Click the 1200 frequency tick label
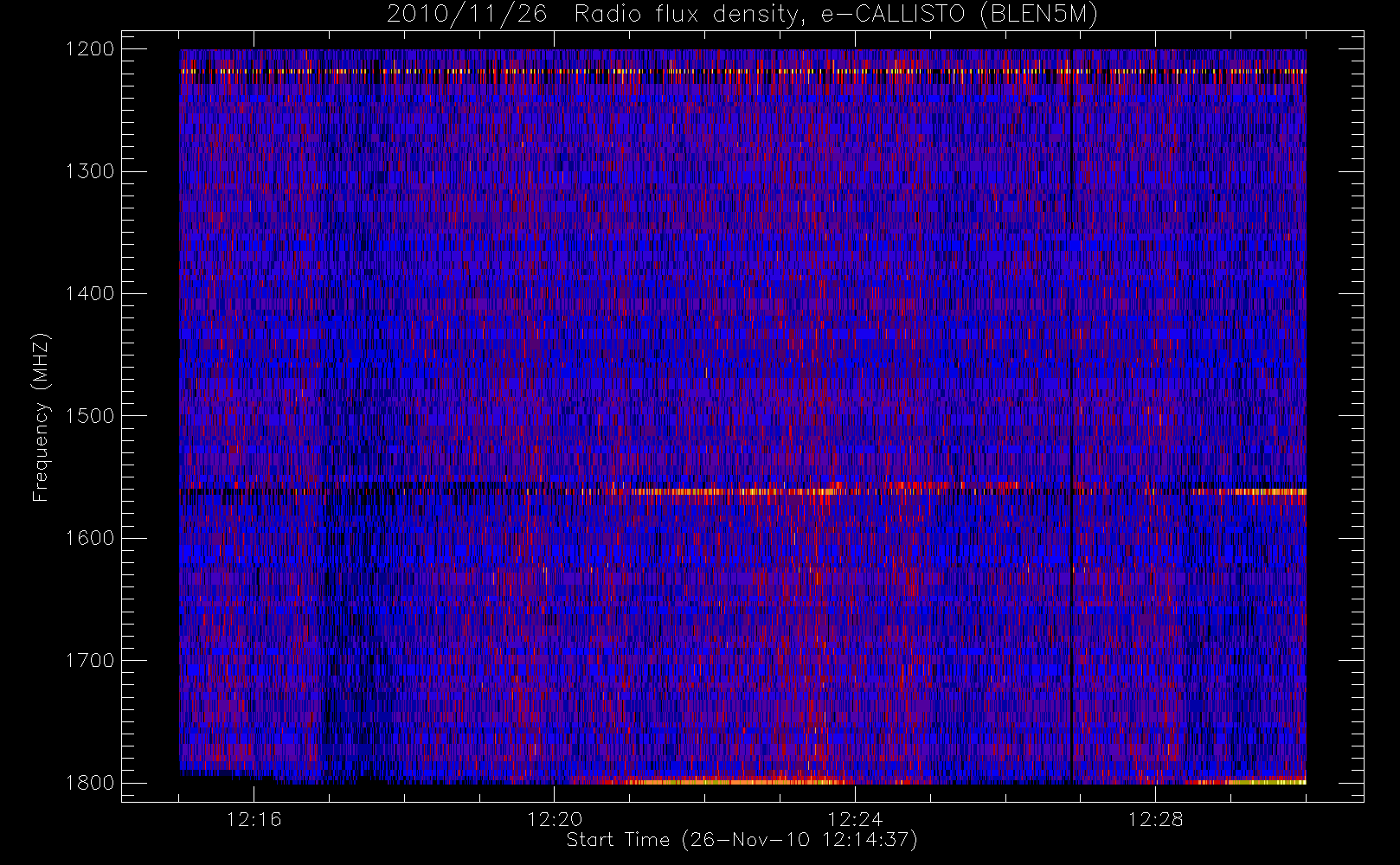1400x865 pixels. [x=90, y=48]
